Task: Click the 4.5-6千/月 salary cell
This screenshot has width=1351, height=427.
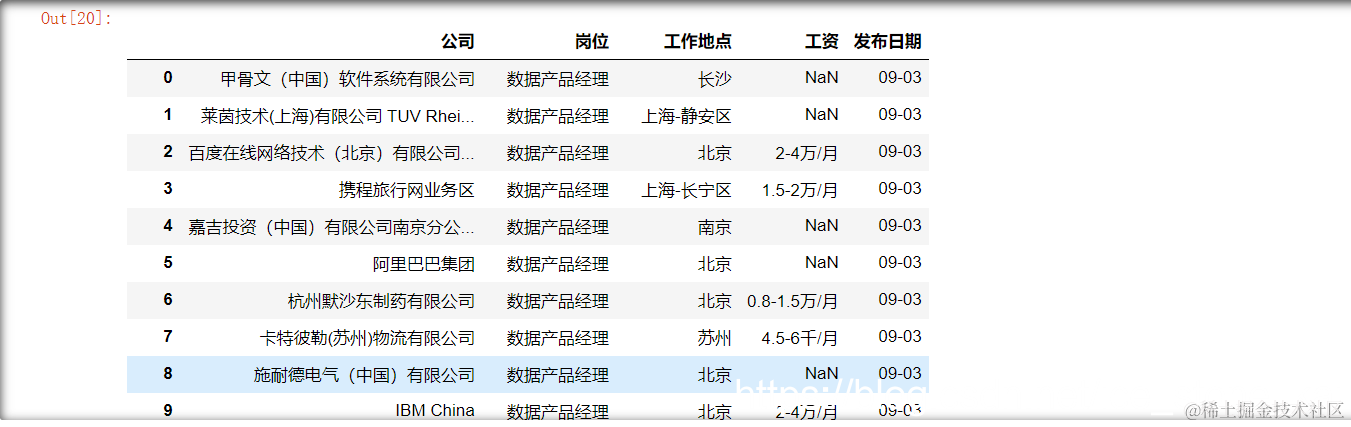Action: 800,338
